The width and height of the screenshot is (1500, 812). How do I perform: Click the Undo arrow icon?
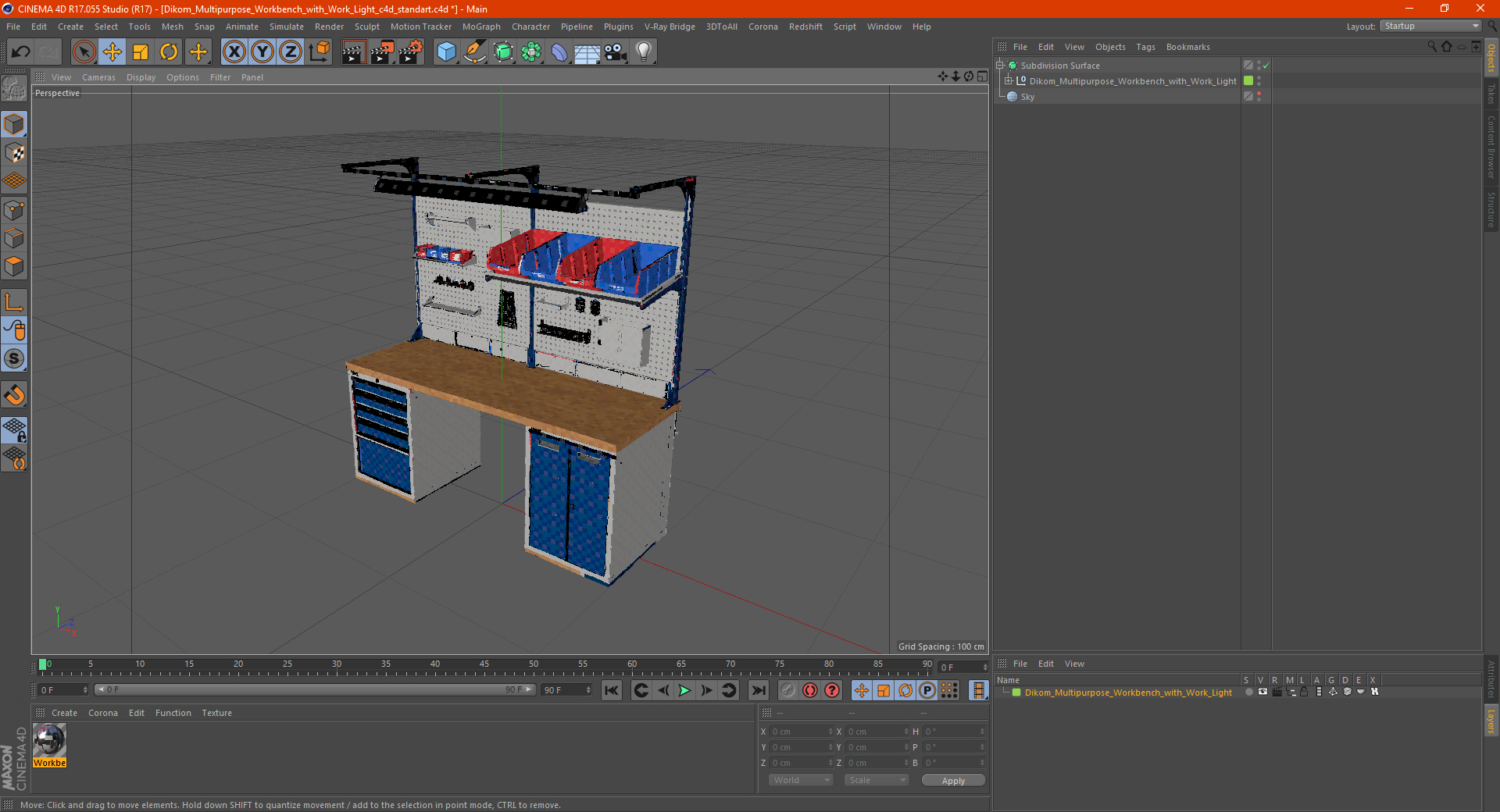21,52
